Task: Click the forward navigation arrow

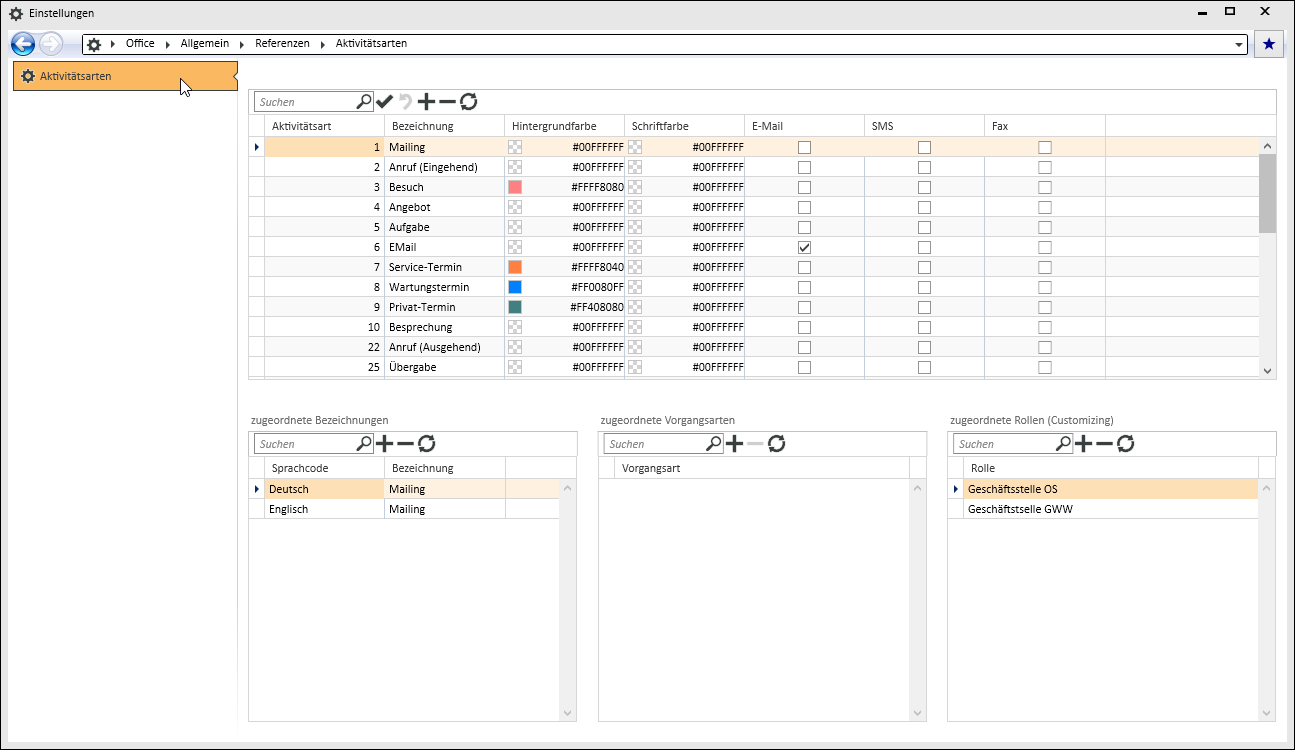Action: pos(51,44)
